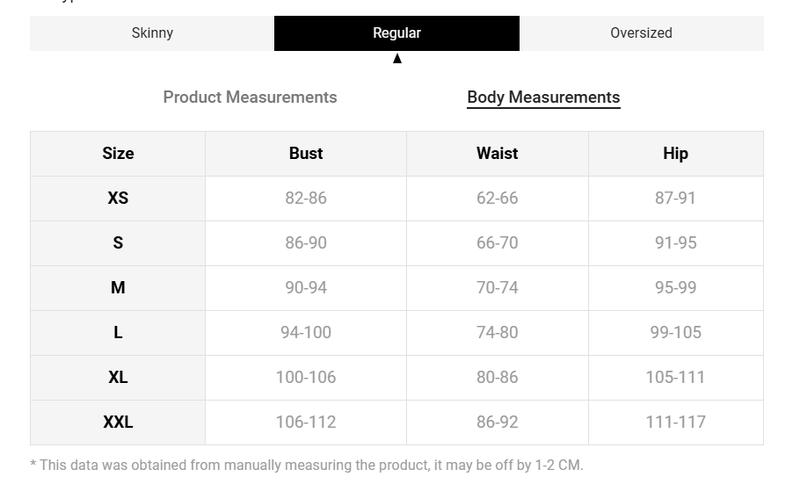Image resolution: width=800 pixels, height=484 pixels.
Task: Select the Skinny fit type tab
Action: pos(152,33)
